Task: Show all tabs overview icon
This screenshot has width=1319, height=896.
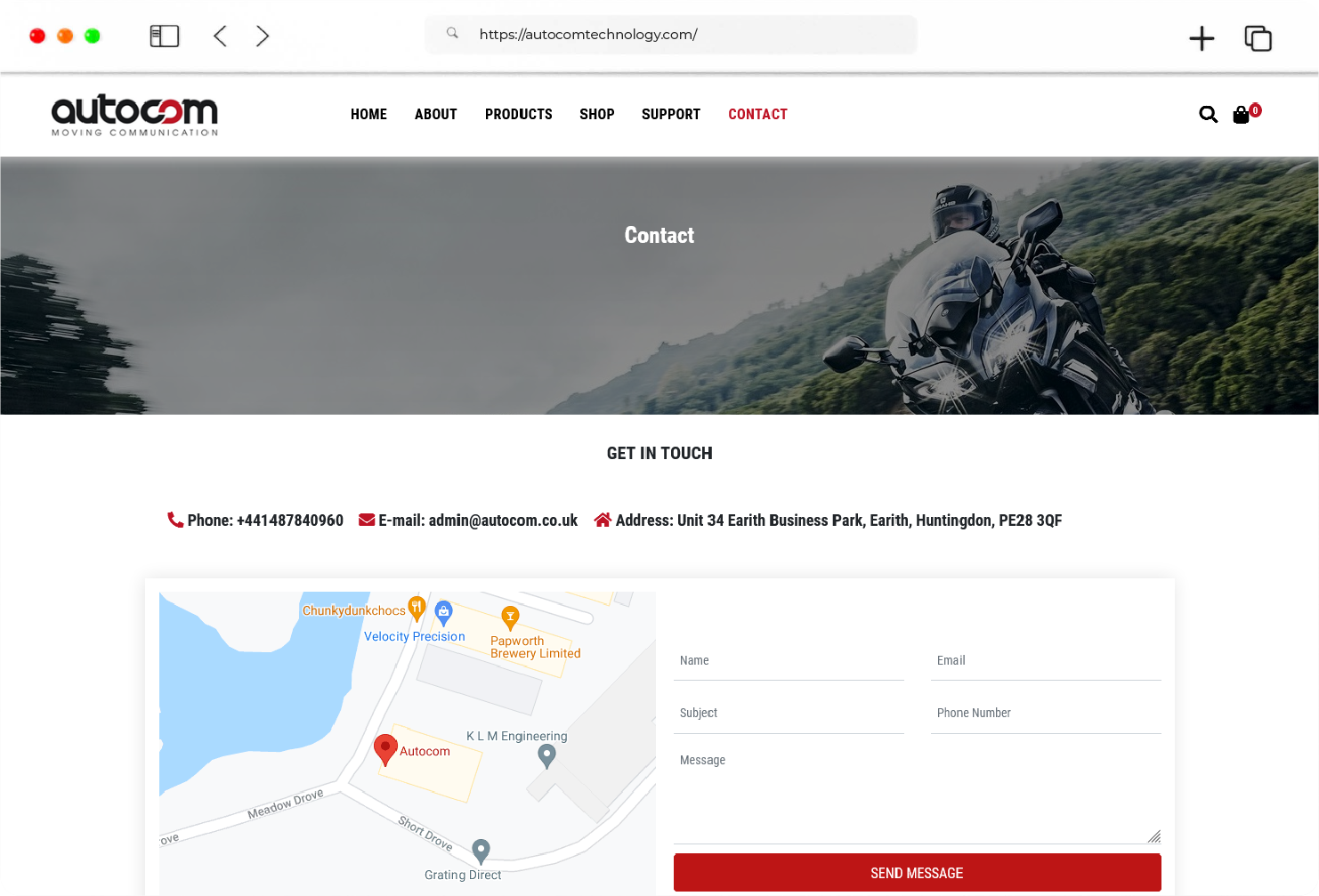Action: point(1258,38)
